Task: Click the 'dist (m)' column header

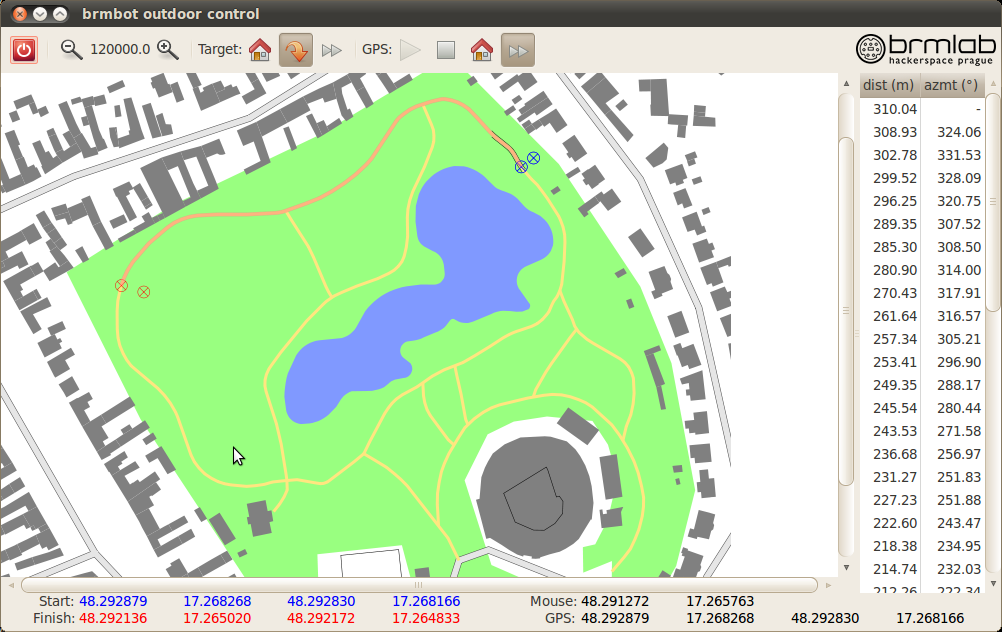Action: pos(889,86)
